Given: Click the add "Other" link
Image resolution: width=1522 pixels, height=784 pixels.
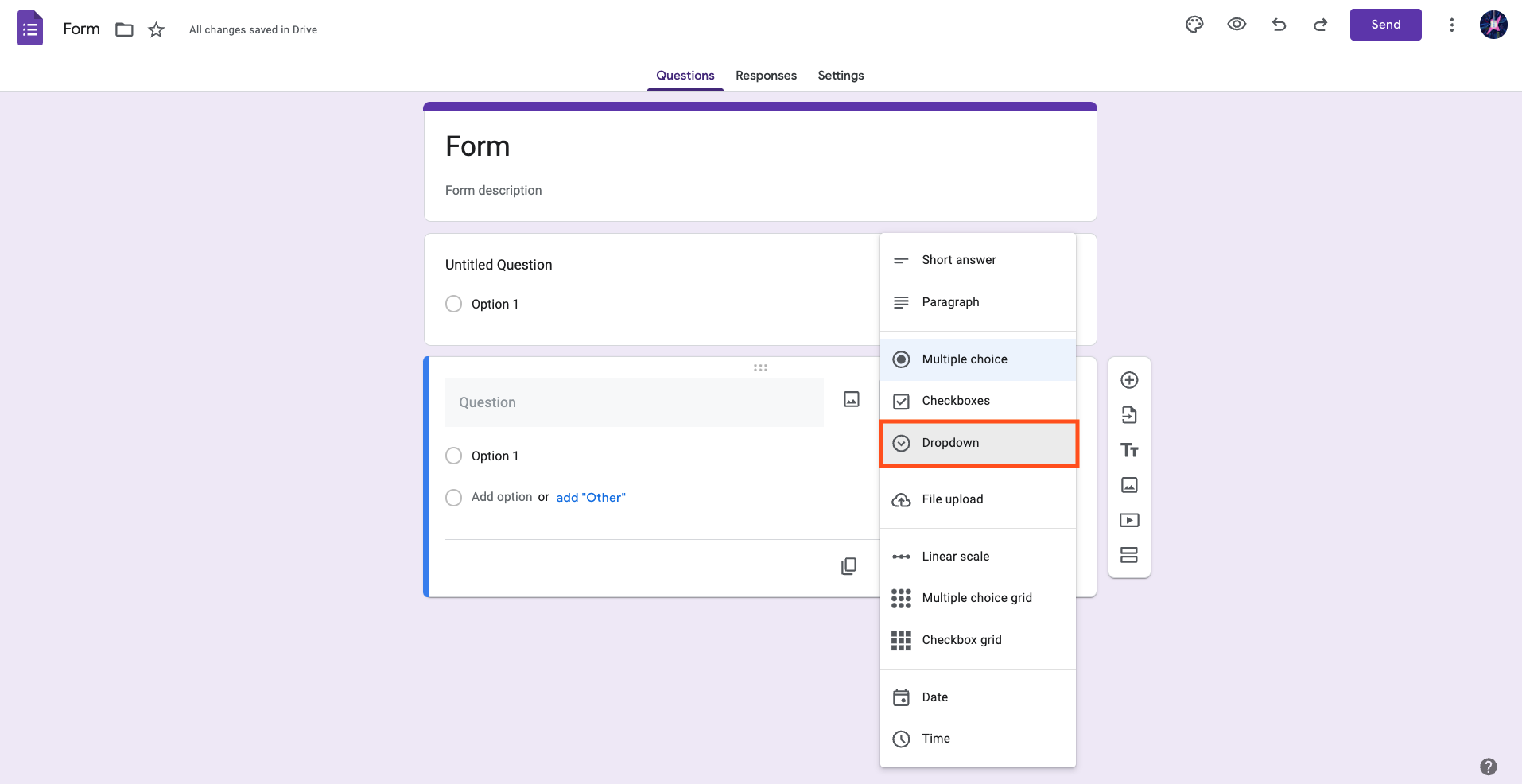Looking at the screenshot, I should tap(591, 498).
